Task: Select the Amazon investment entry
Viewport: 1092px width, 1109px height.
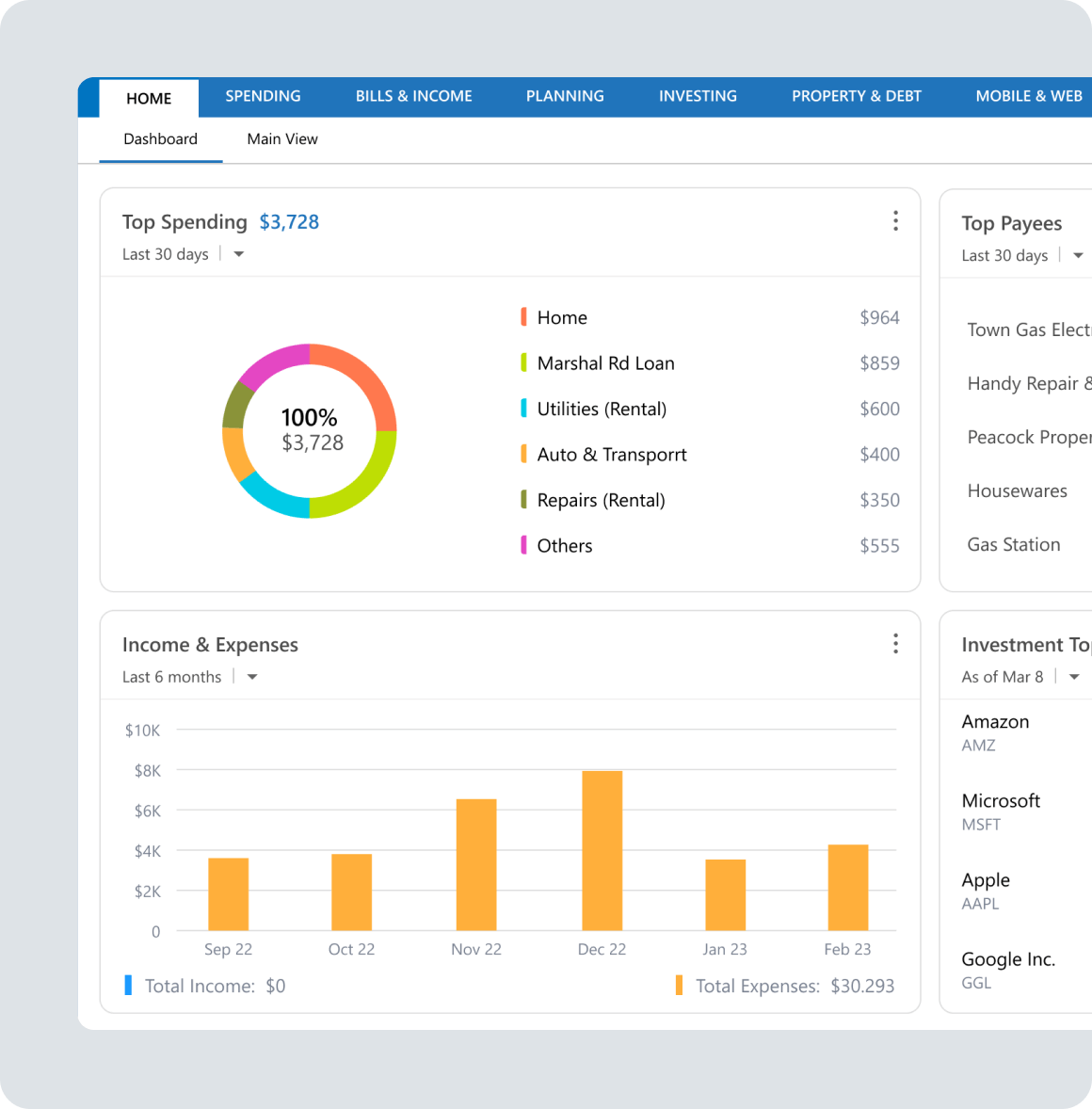Action: coord(995,731)
